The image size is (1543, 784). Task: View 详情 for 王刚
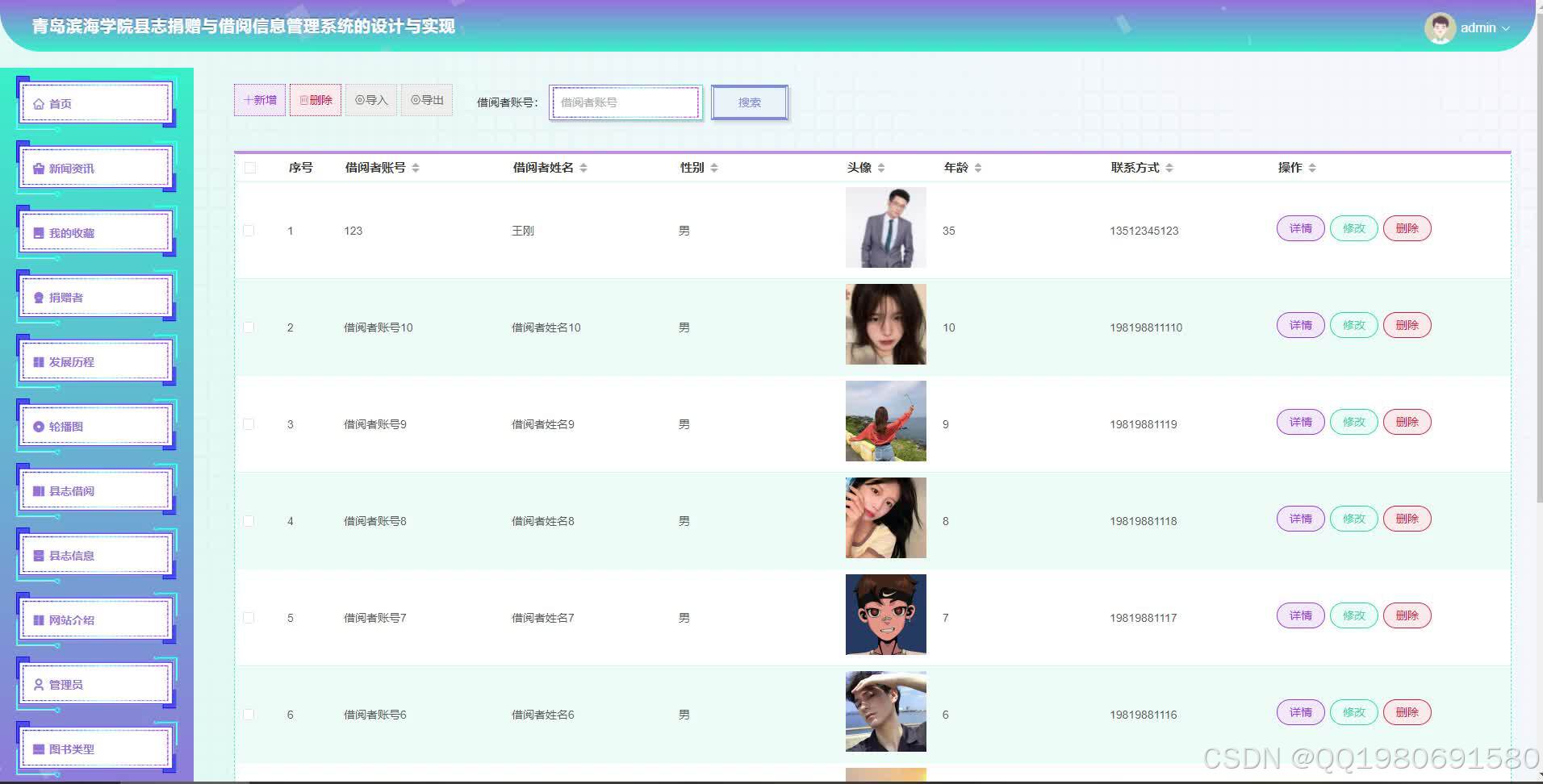[1301, 228]
